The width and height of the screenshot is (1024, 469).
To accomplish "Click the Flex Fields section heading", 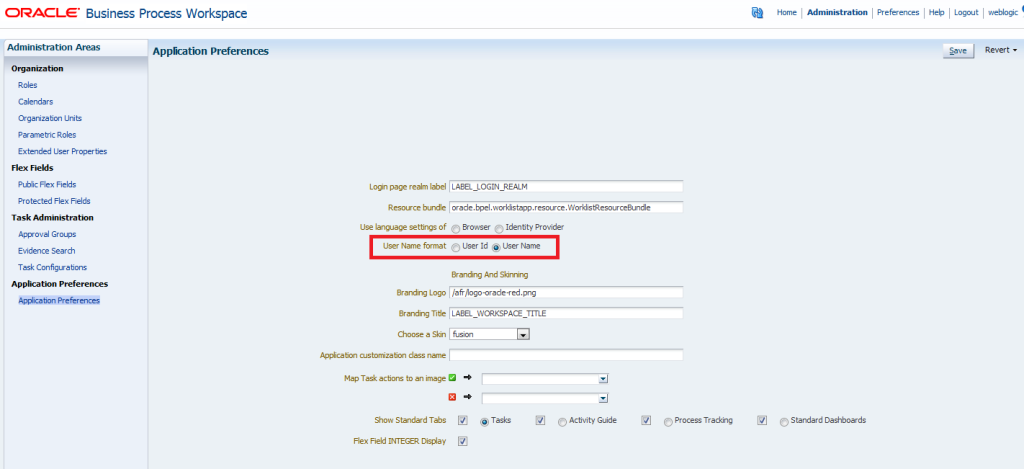I will tap(32, 167).
